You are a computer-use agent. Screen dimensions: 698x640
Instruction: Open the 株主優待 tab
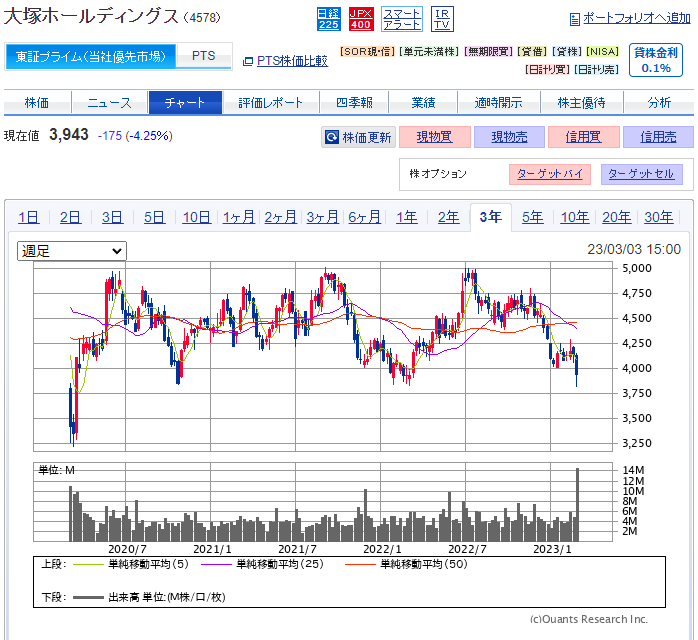(582, 103)
